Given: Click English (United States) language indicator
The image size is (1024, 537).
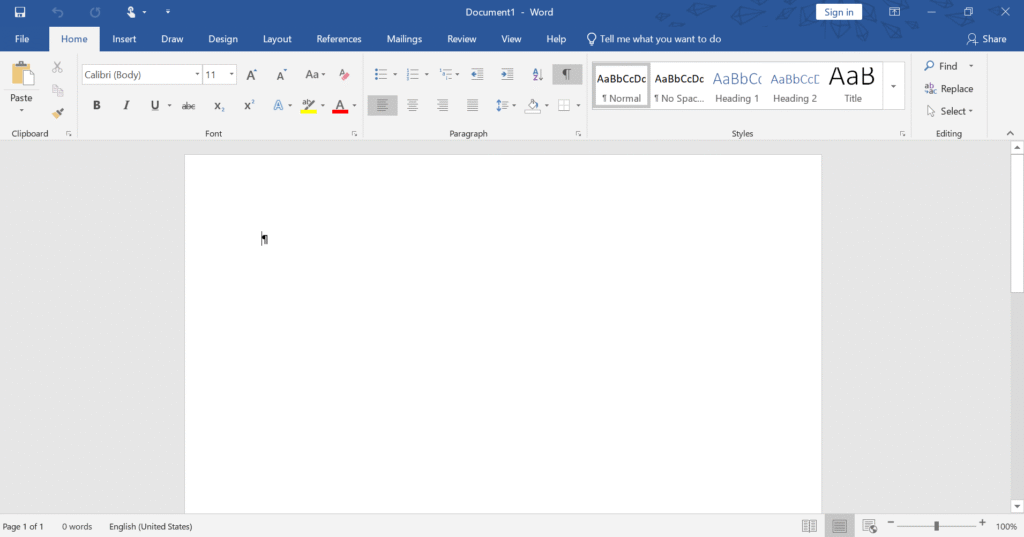Looking at the screenshot, I should (x=151, y=526).
